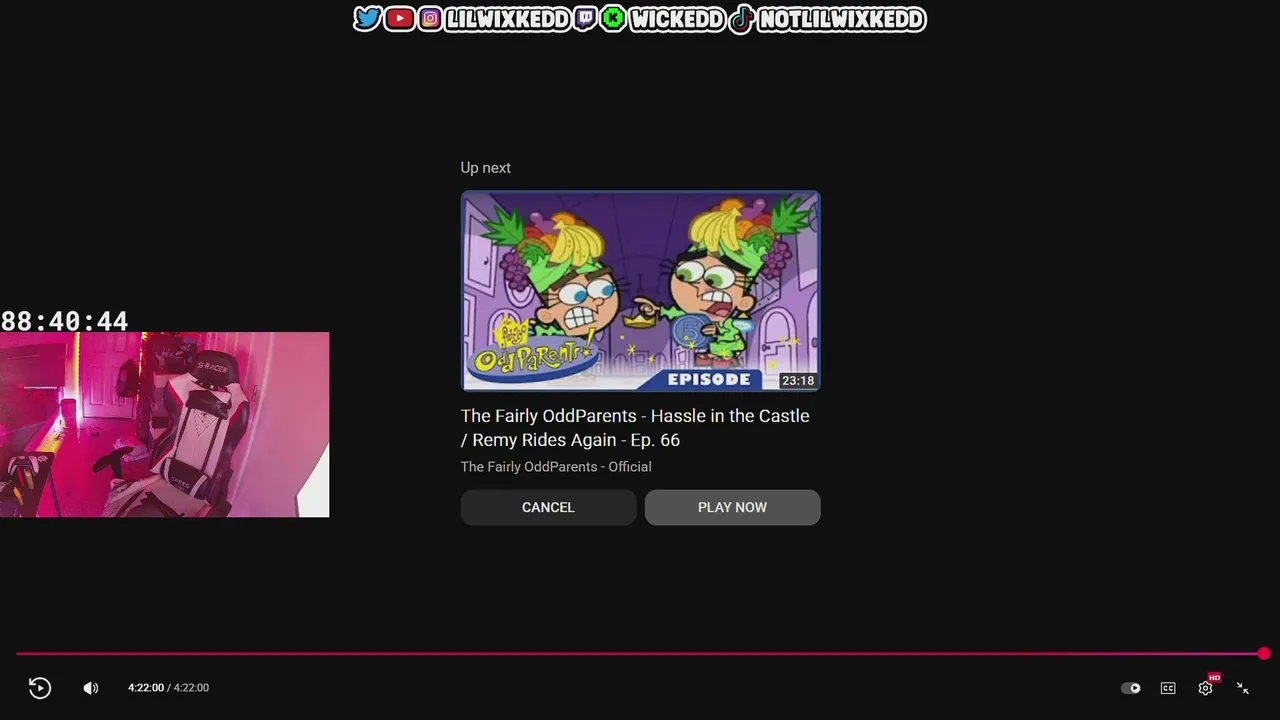Click the webcam feed overlay
This screenshot has width=1280, height=720.
click(164, 425)
